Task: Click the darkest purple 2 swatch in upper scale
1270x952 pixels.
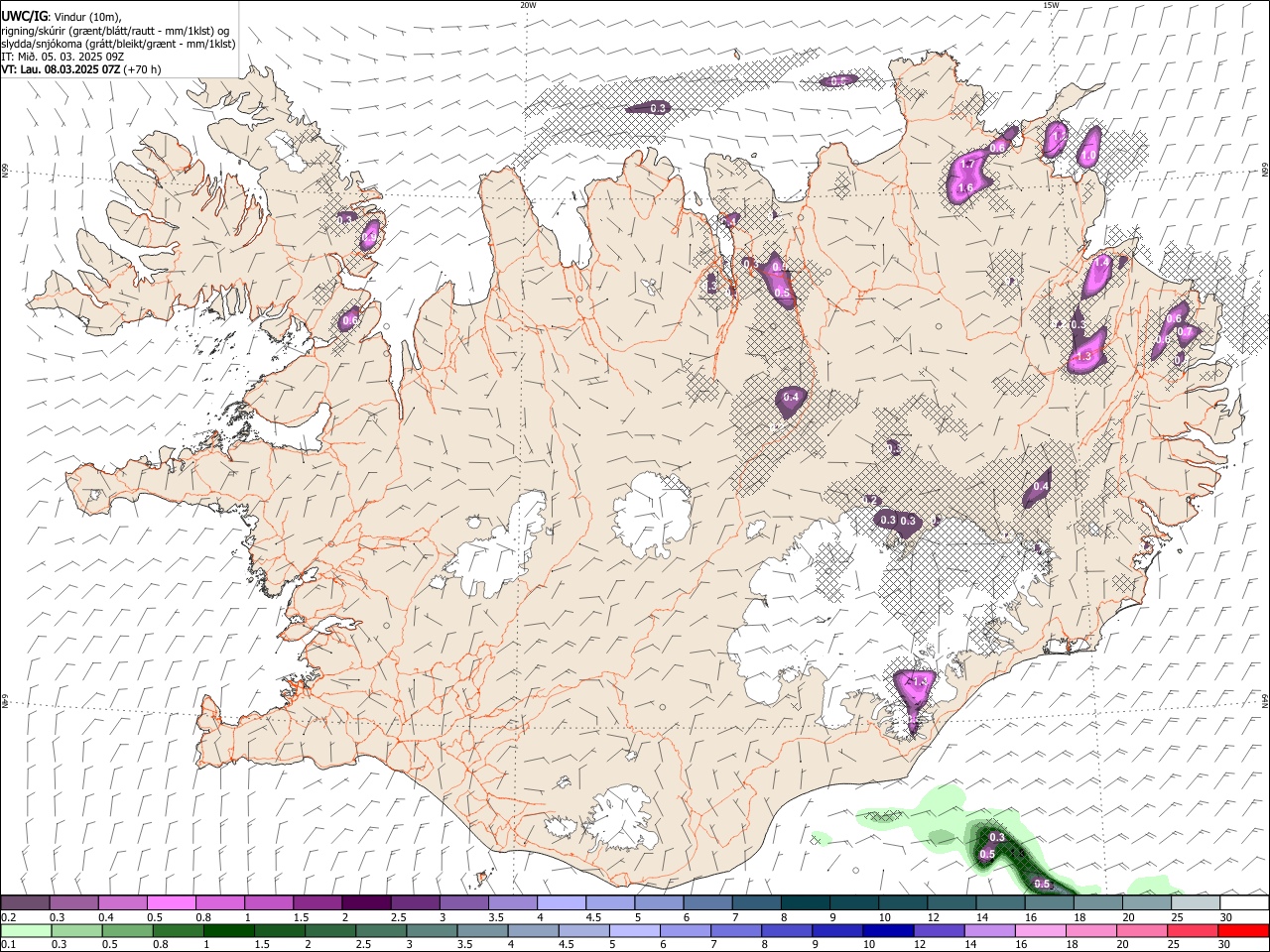Action: 366,903
